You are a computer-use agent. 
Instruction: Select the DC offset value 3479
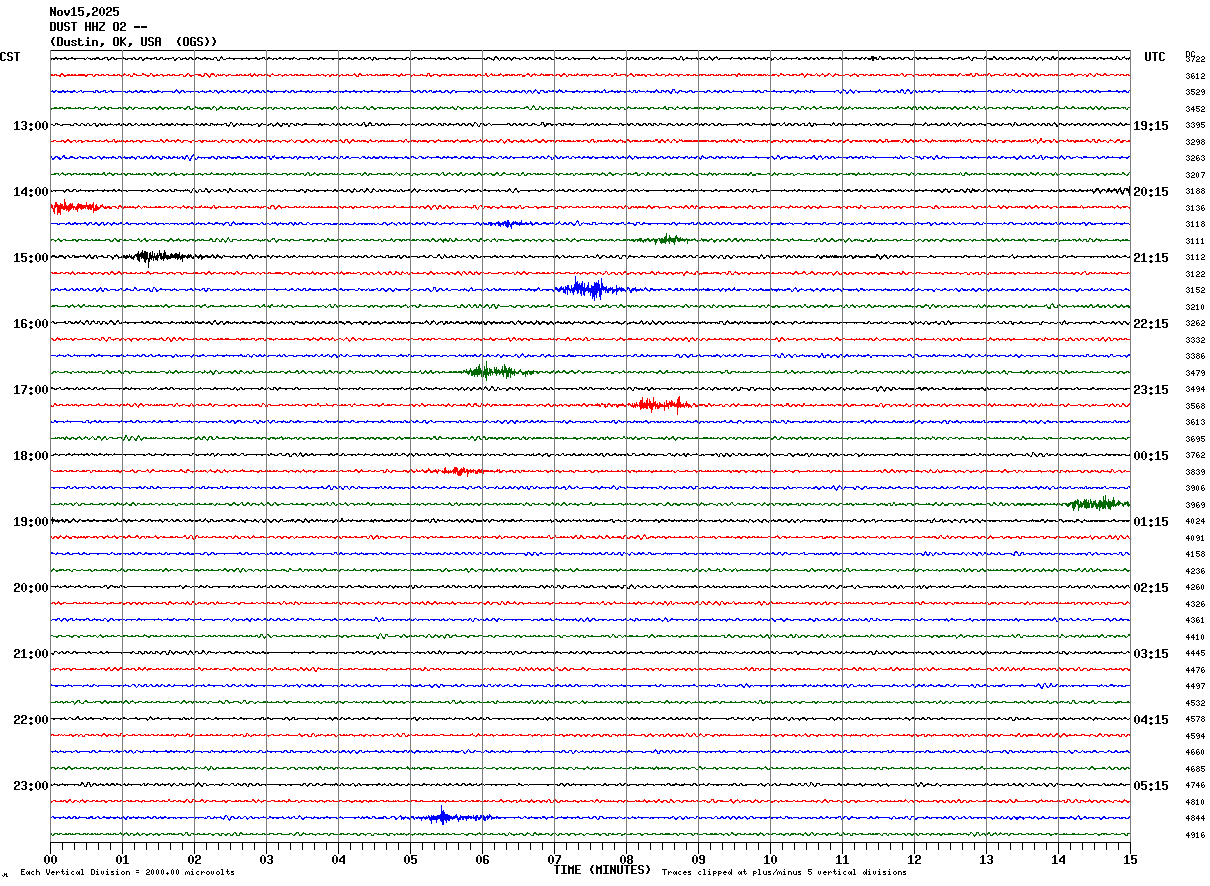click(1195, 373)
